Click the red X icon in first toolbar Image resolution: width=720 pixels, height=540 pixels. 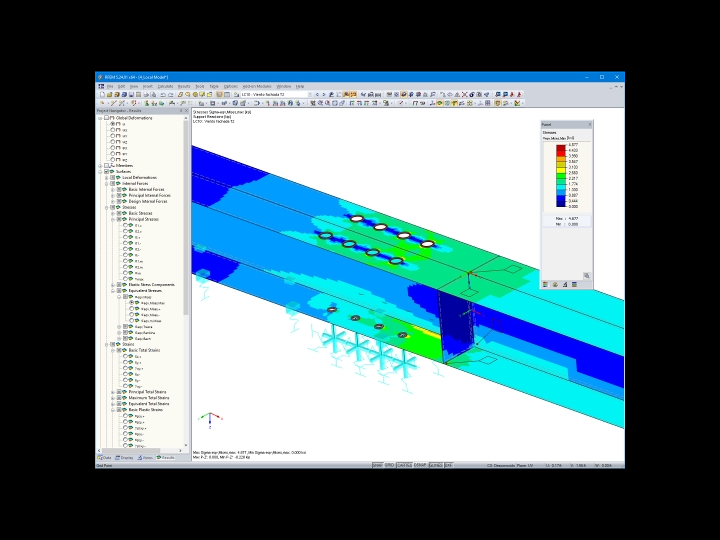[x=464, y=95]
